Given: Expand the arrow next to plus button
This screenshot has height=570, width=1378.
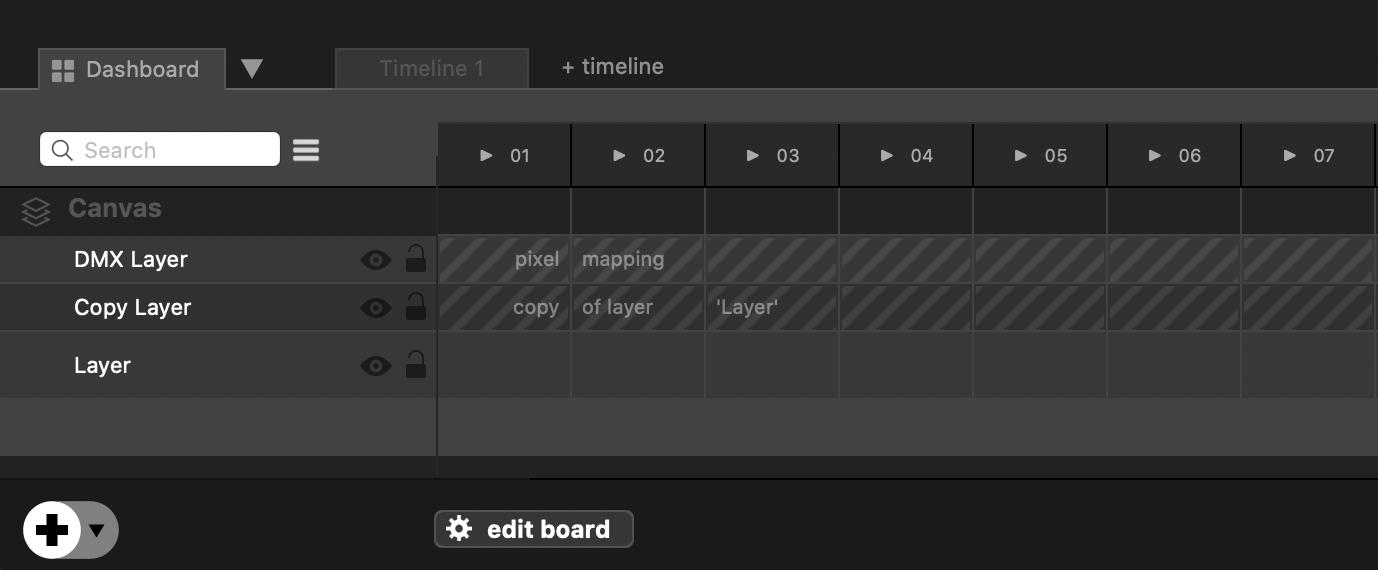Looking at the screenshot, I should [97, 530].
